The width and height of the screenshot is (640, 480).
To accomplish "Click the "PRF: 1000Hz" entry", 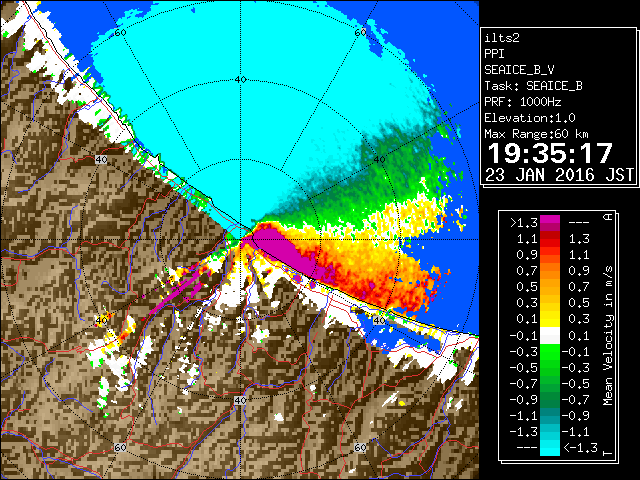I will [x=523, y=102].
